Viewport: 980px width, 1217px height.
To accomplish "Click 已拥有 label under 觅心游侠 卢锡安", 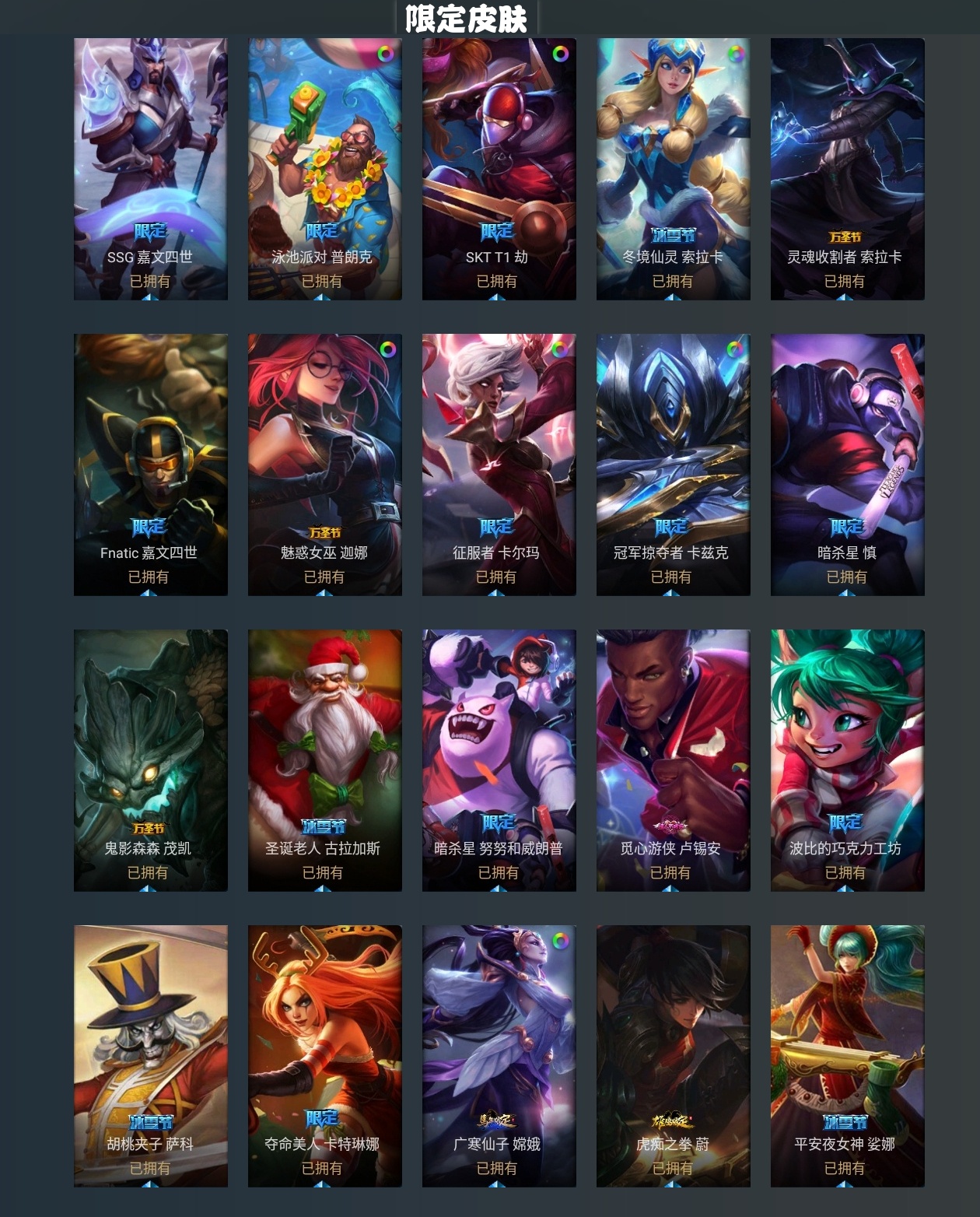I will point(670,872).
